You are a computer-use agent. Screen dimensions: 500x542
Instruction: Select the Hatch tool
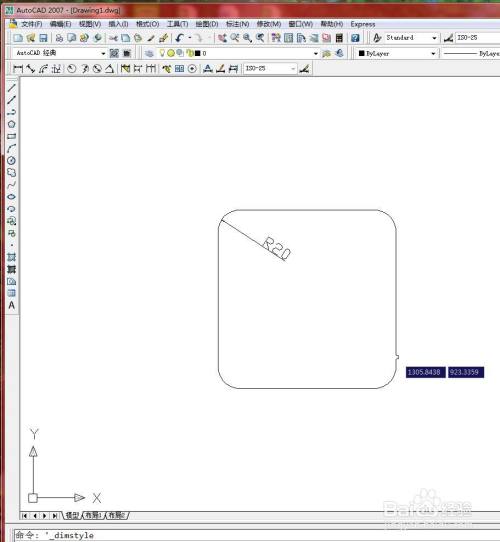[11, 257]
